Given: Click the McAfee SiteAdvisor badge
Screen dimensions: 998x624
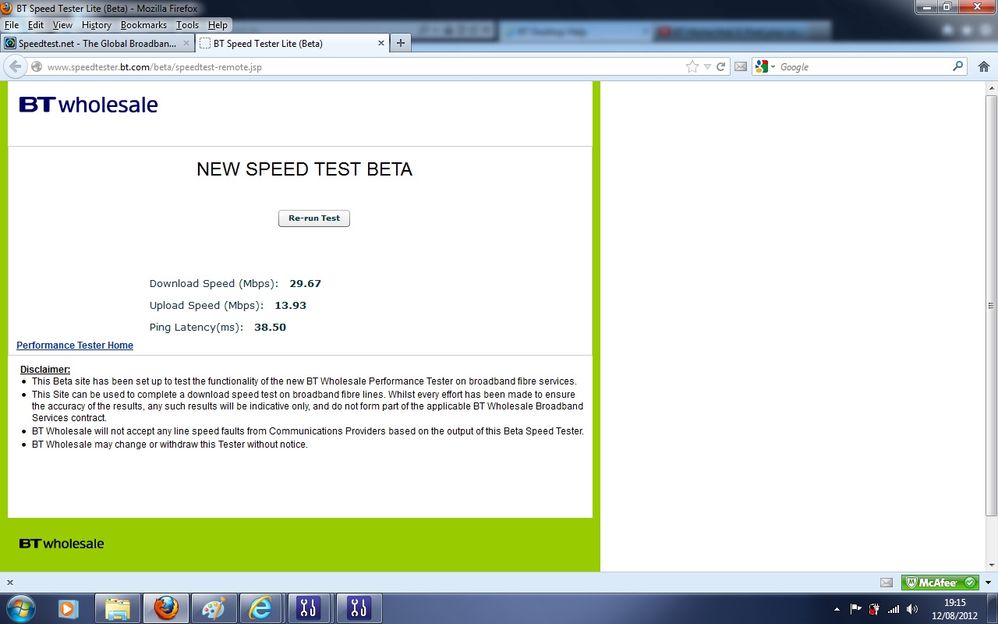Looking at the screenshot, I should (939, 582).
